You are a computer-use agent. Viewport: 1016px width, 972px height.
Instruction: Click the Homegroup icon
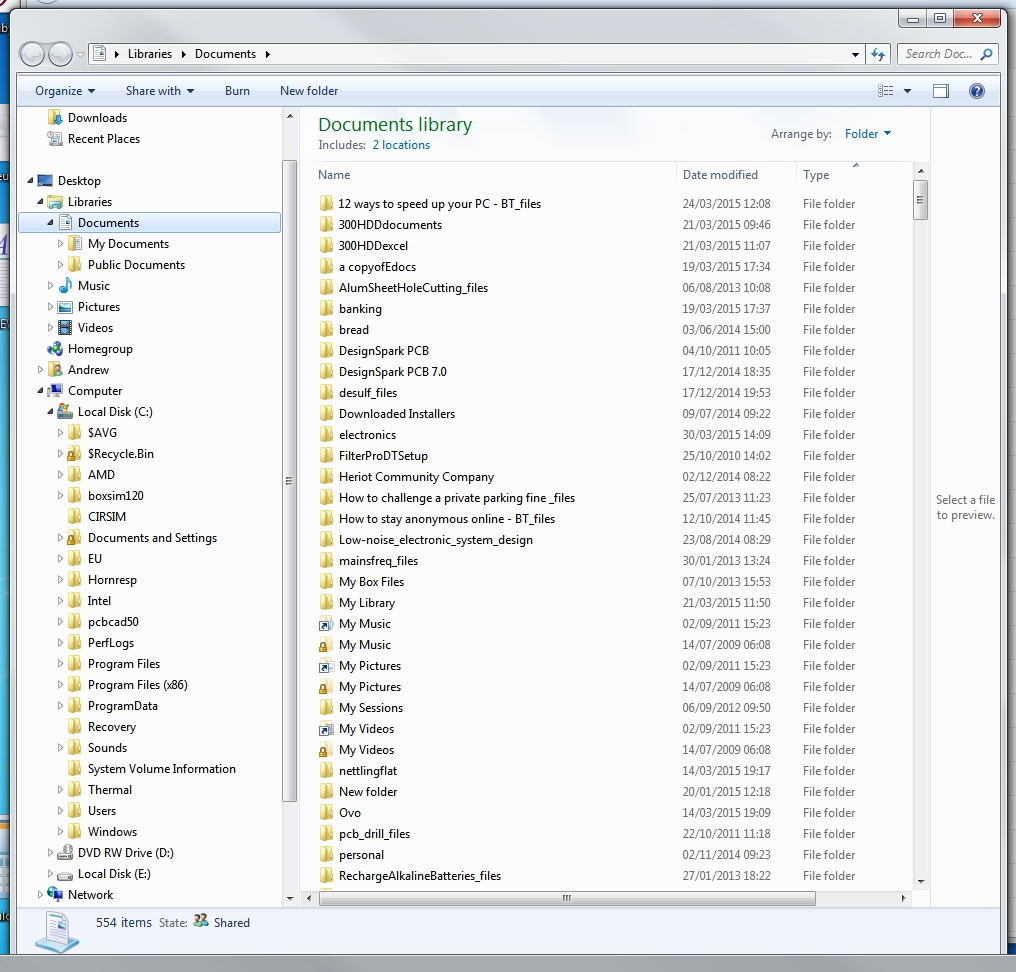[55, 349]
